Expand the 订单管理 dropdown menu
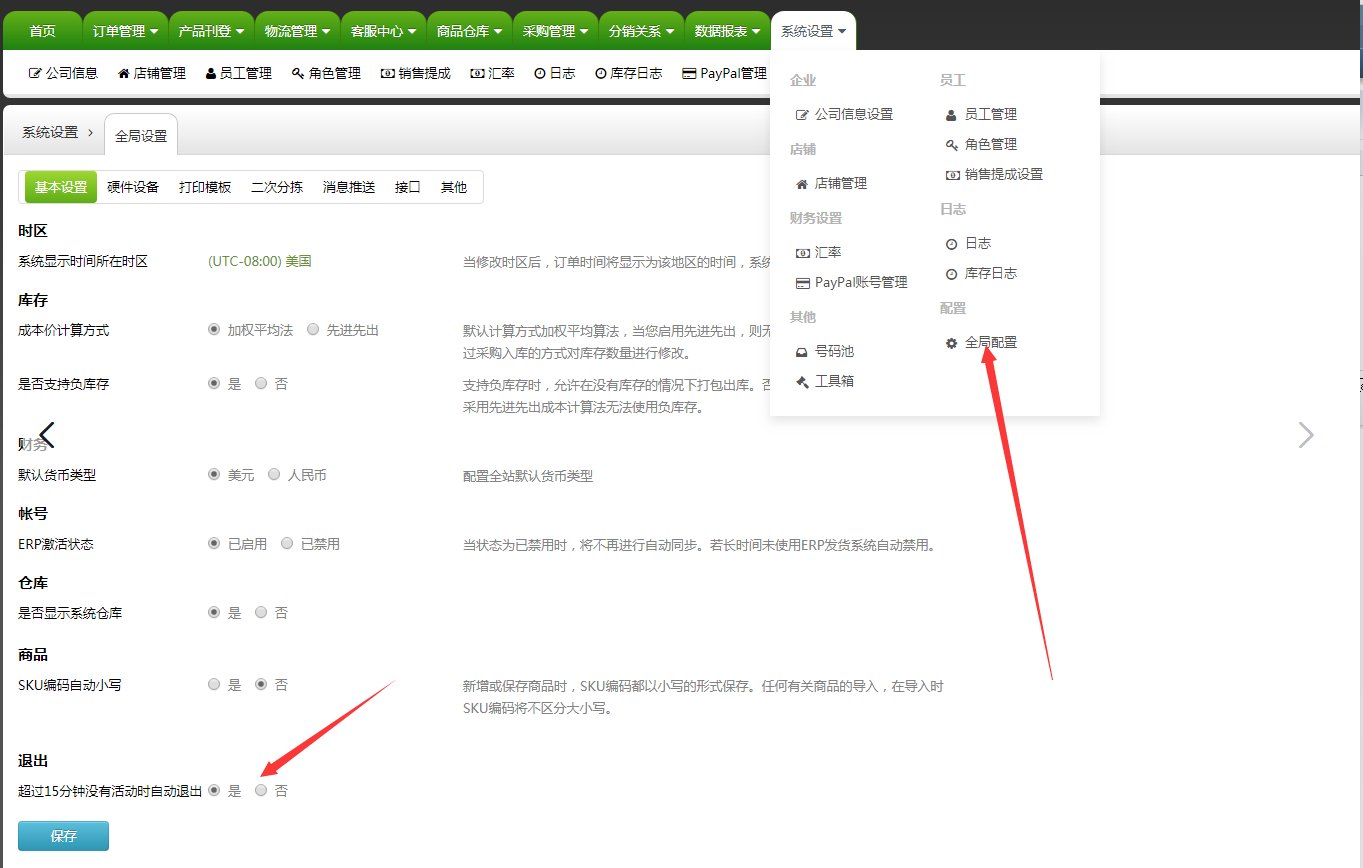 [125, 31]
